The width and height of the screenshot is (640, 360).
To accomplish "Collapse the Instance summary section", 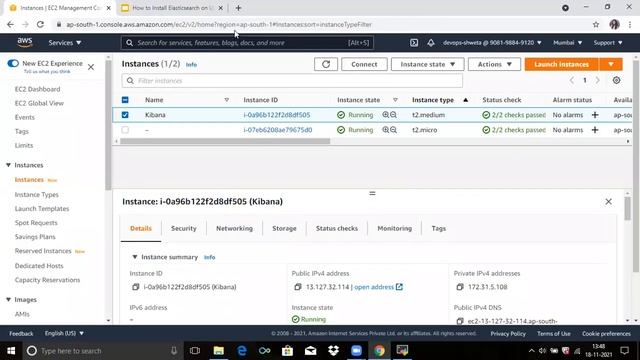I will click(x=135, y=257).
